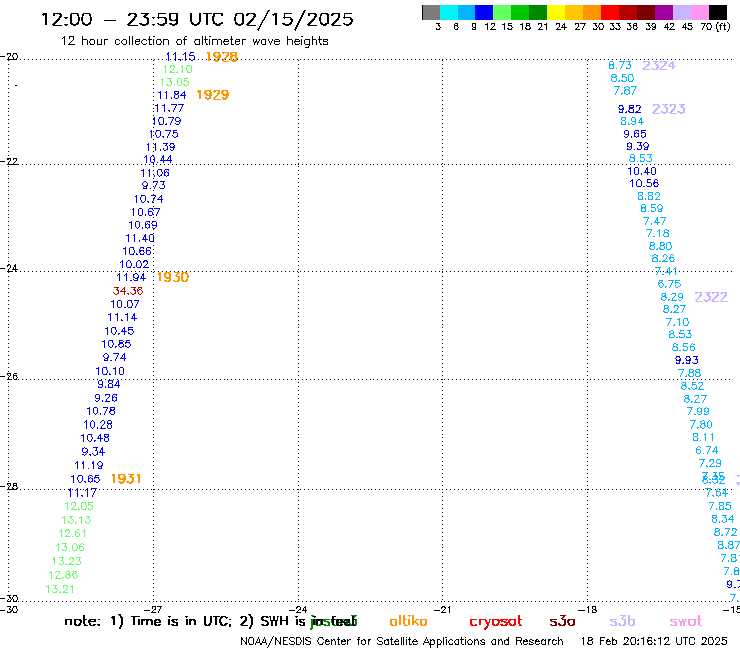Click lavender pass number 2322

(711, 297)
